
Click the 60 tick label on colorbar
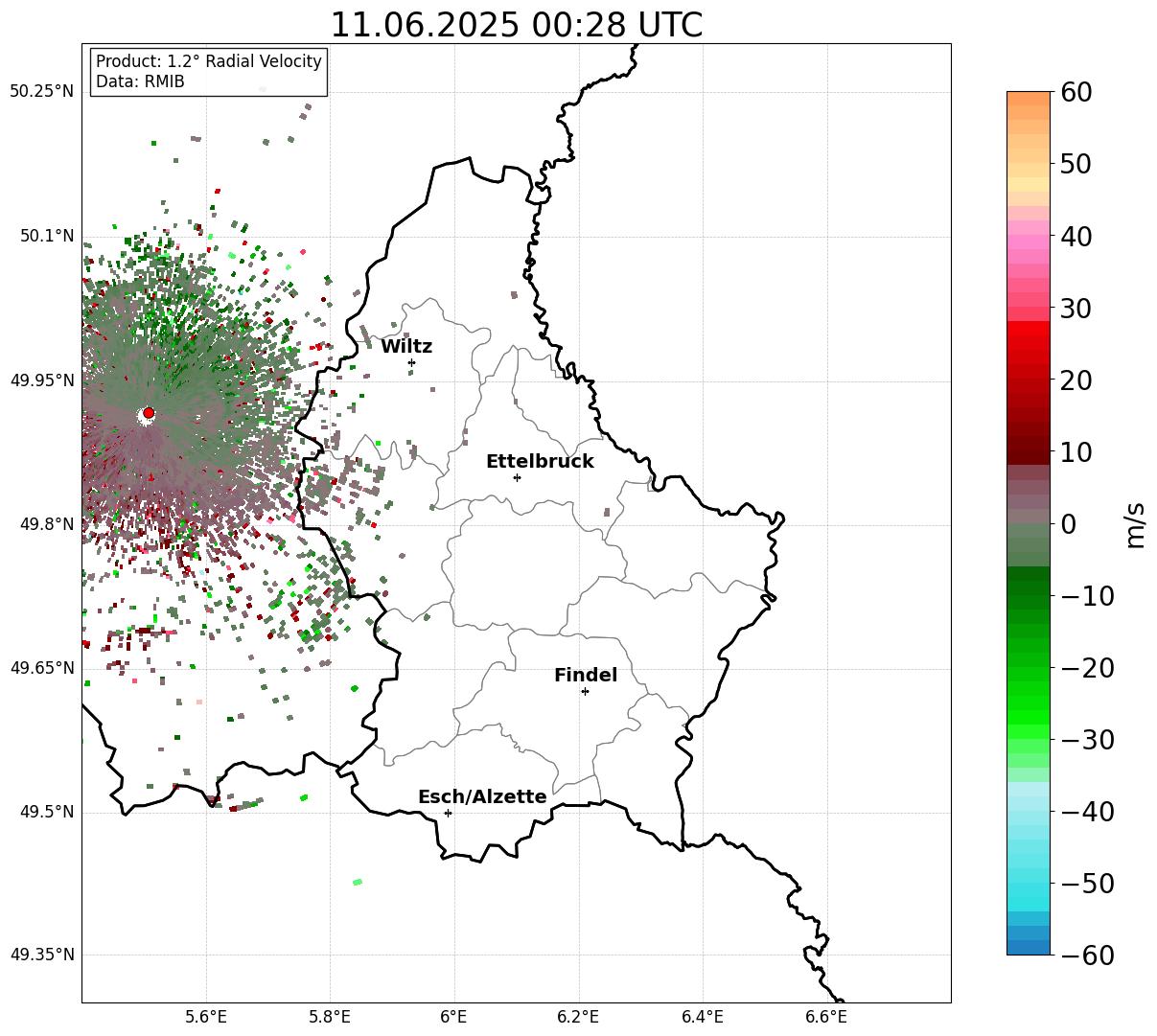pyautogui.click(x=1077, y=93)
